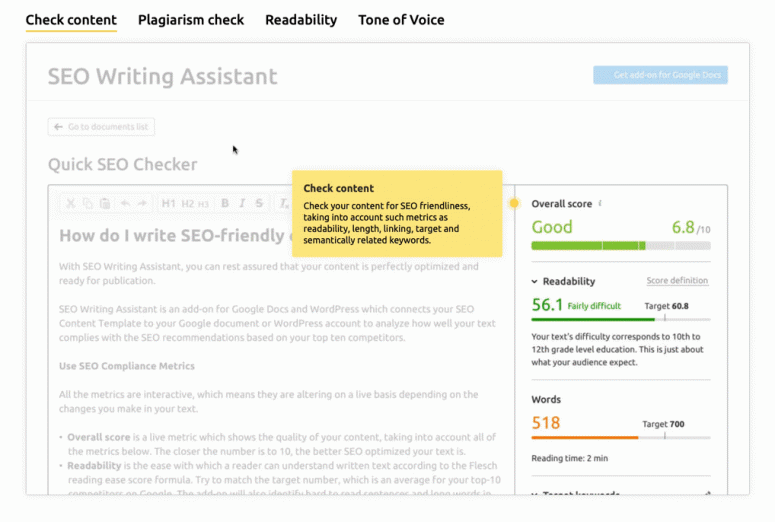Screen dimensions: 775x522
Task: Click the Overall score info icon
Action: click(600, 204)
